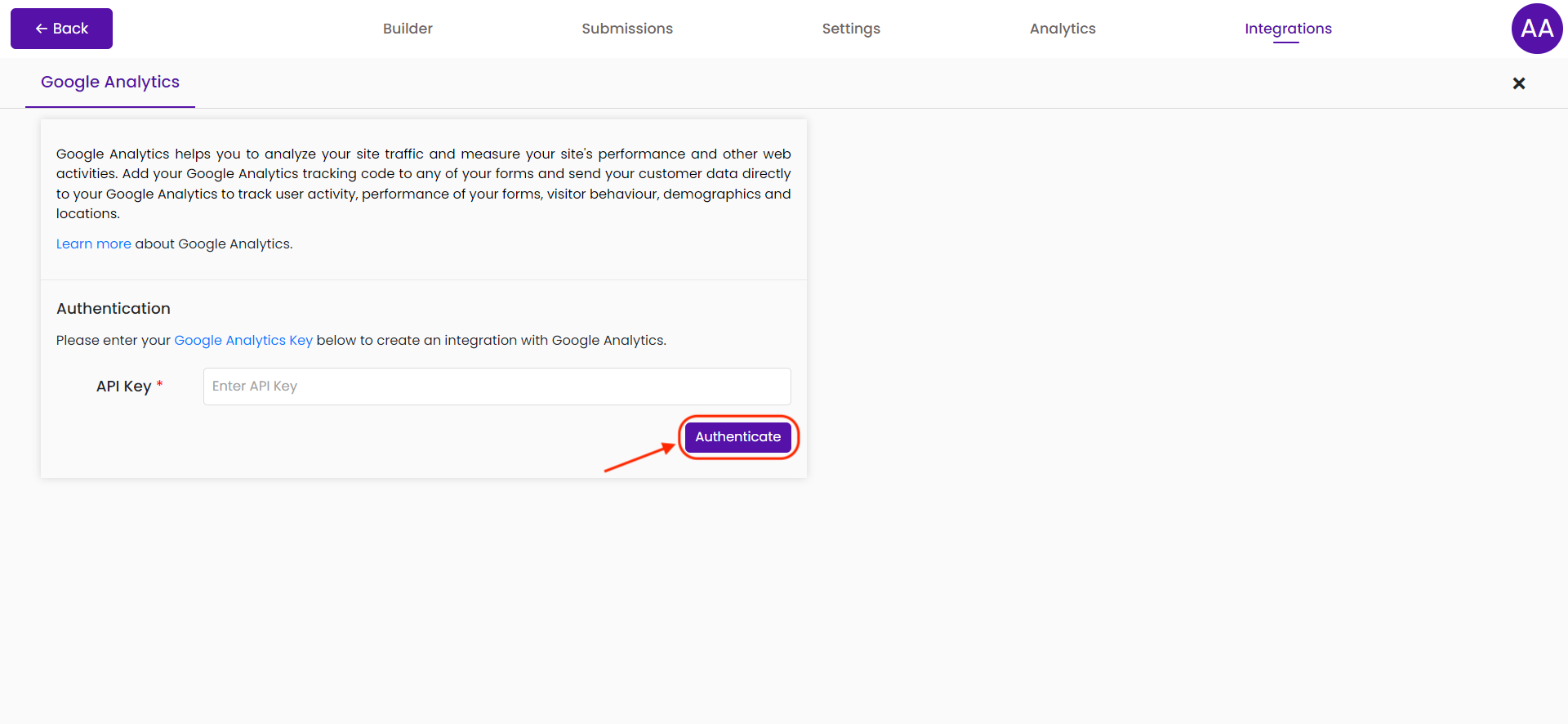
Task: Switch to the Submissions tab
Action: pos(627,29)
